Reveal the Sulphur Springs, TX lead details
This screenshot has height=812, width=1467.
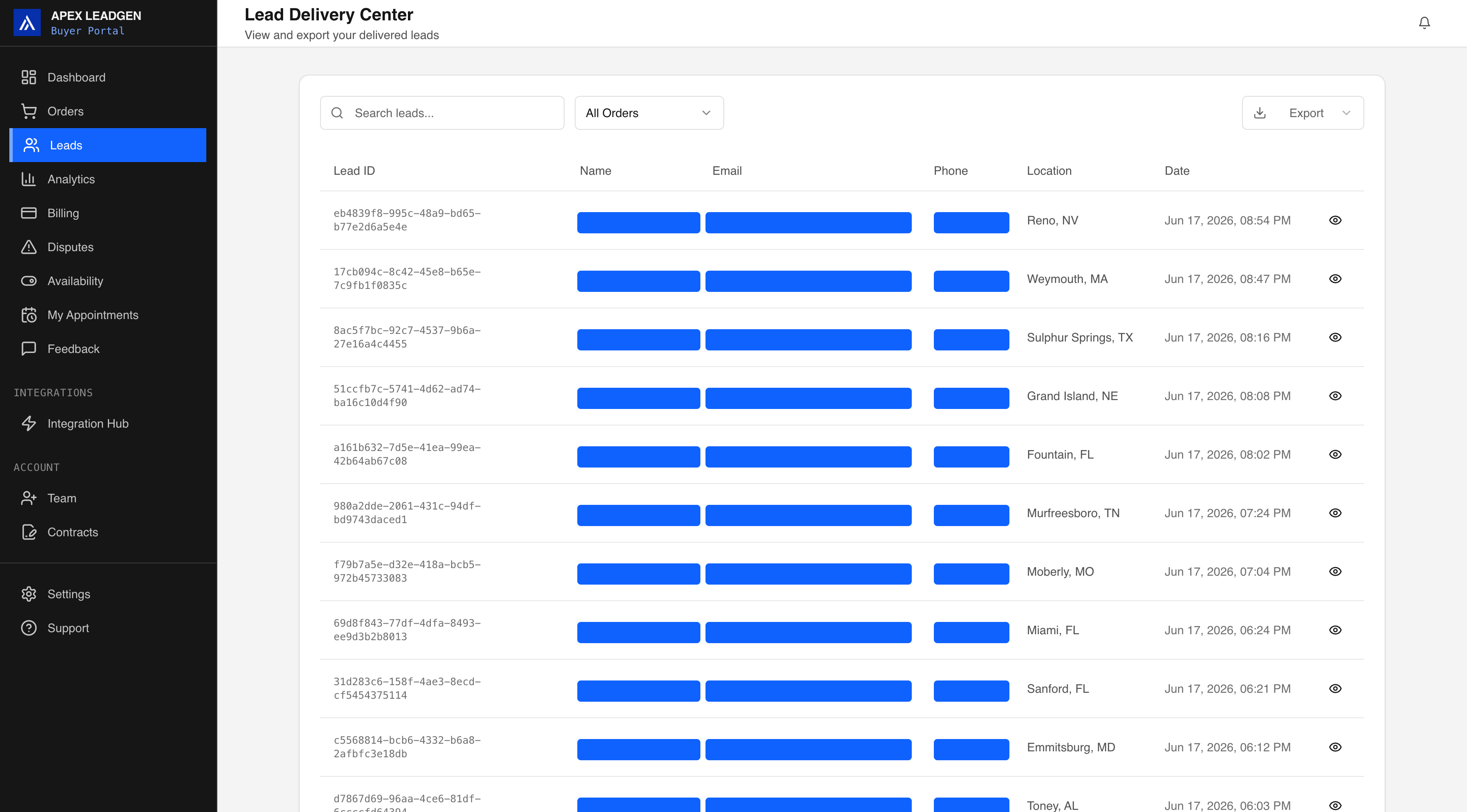pyautogui.click(x=1335, y=337)
